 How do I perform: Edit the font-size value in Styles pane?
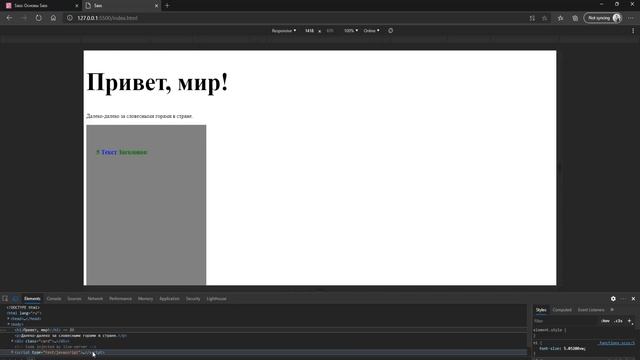click(574, 349)
